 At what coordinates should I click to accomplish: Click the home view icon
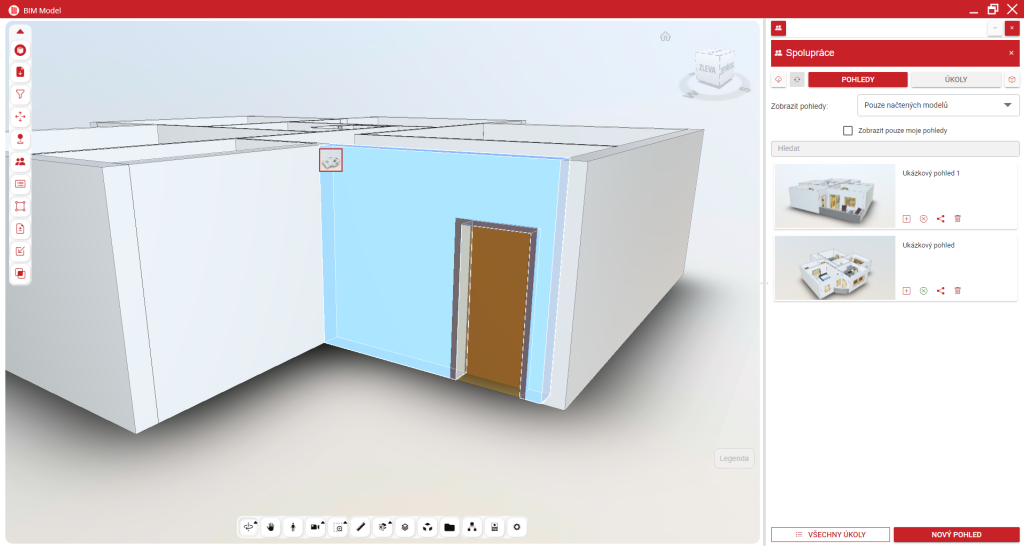665,37
